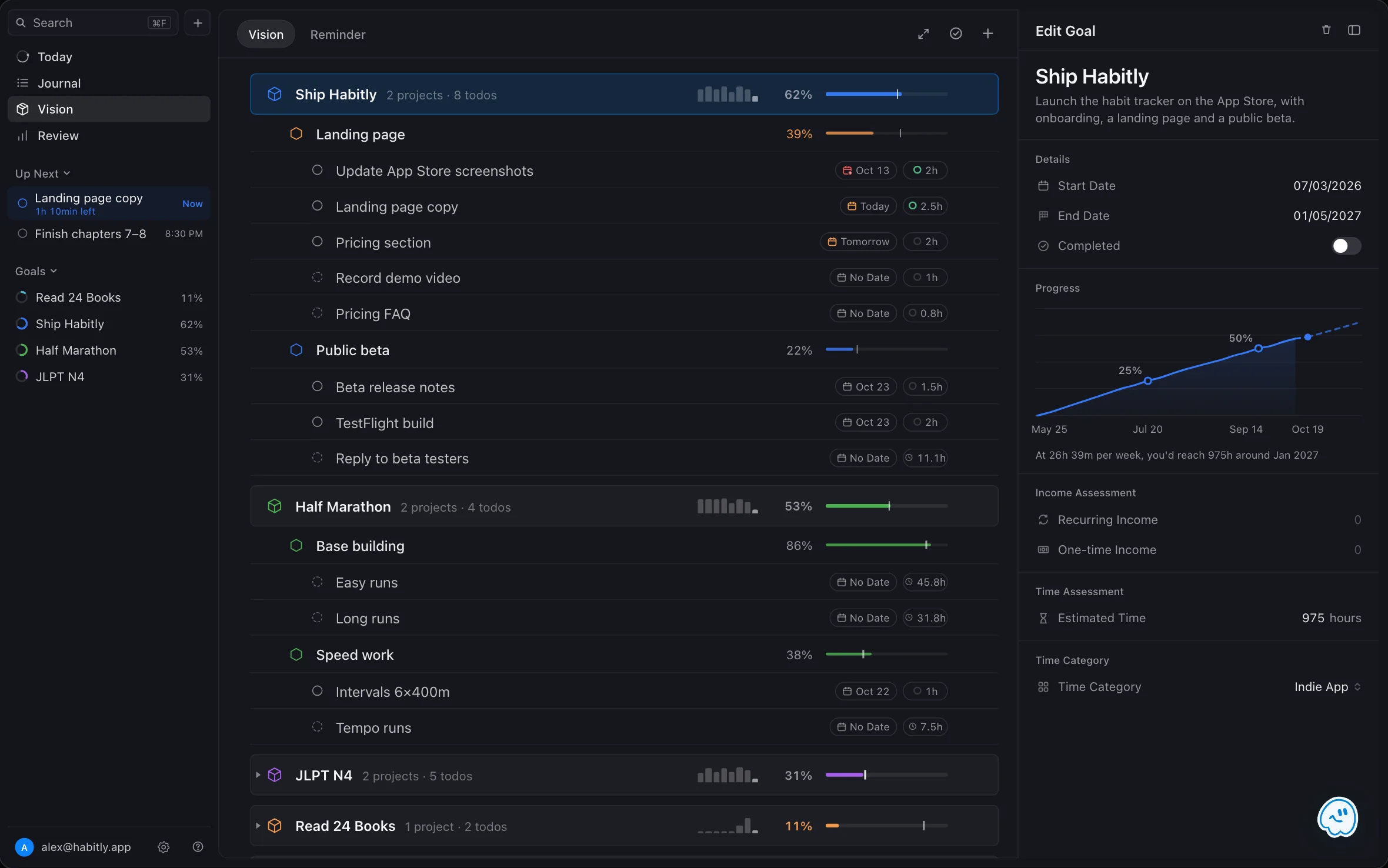Click the Ship Habitly 62% progress bar
Screen dimensions: 1388x868
tap(886, 94)
